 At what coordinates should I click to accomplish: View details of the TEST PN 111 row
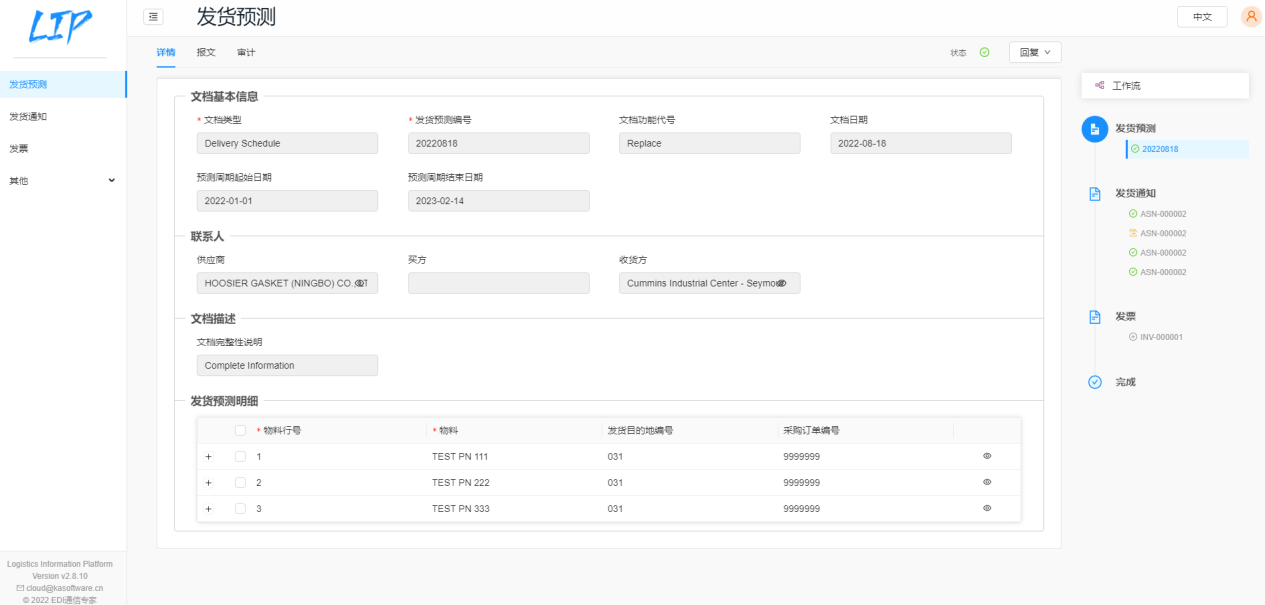coord(986,456)
